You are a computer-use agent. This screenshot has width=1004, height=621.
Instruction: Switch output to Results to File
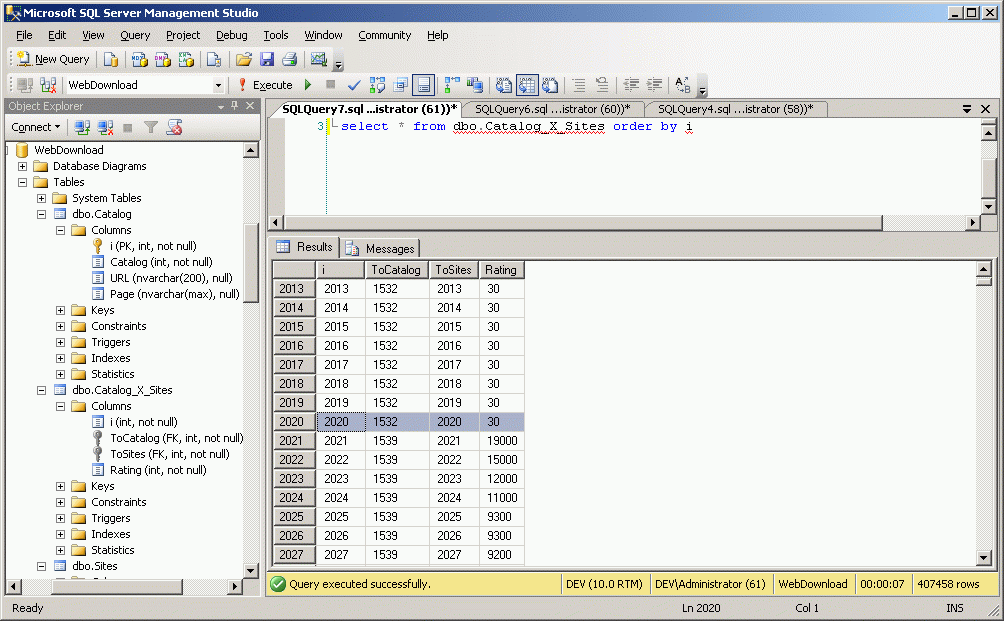pyautogui.click(x=550, y=85)
